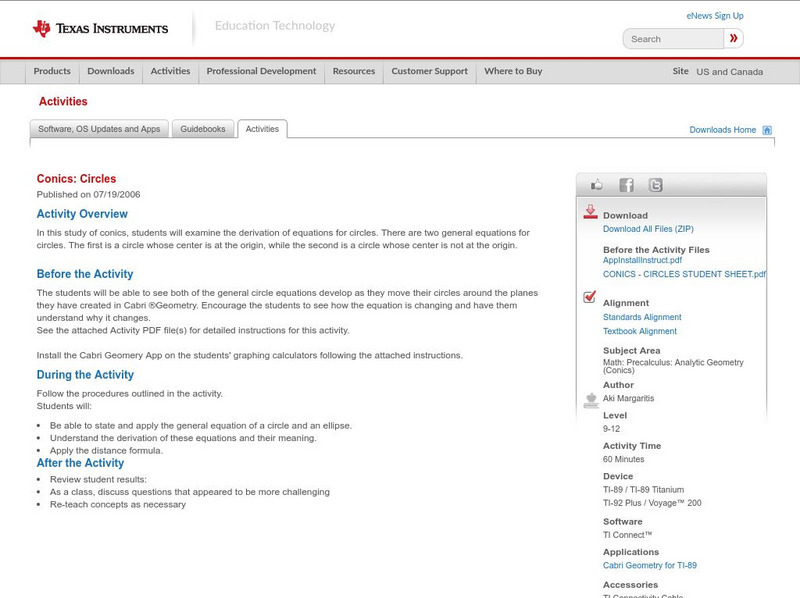Go to Downloads Home link
This screenshot has width=800, height=598.
722,130
